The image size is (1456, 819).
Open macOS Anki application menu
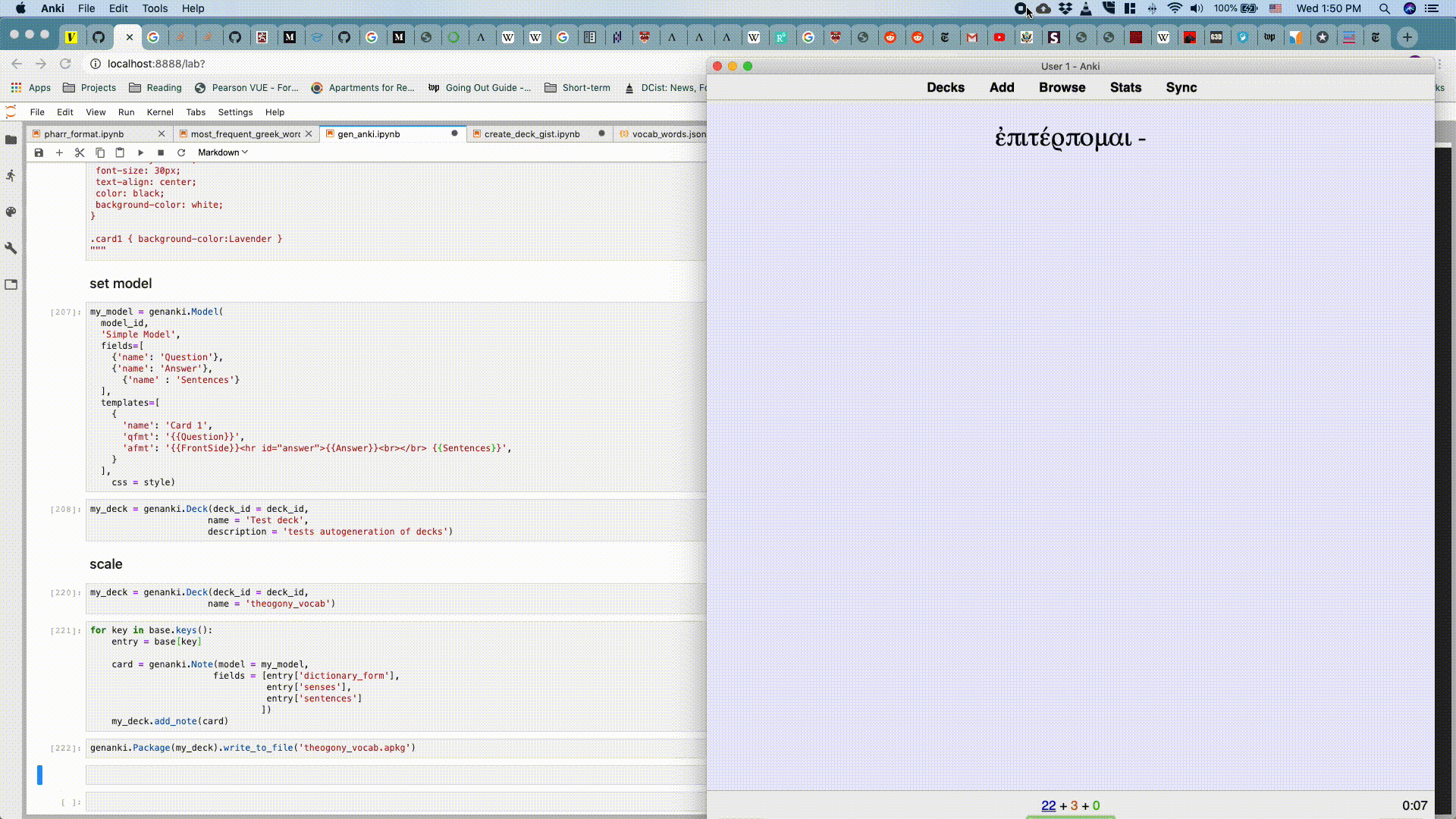52,8
